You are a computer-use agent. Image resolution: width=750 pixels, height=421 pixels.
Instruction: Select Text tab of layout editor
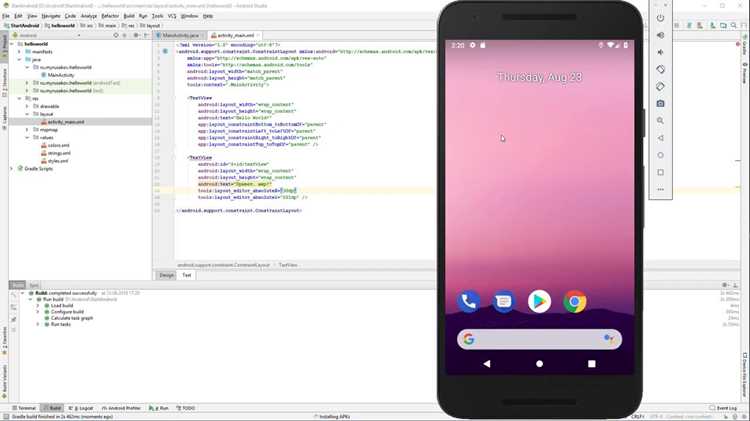point(187,275)
